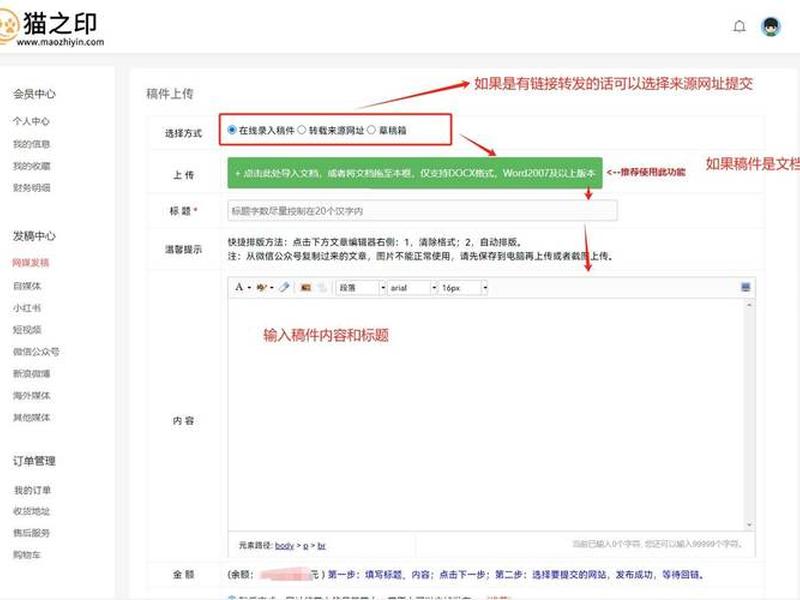Click the highlight background color tool
This screenshot has width=800, height=600.
pos(262,288)
